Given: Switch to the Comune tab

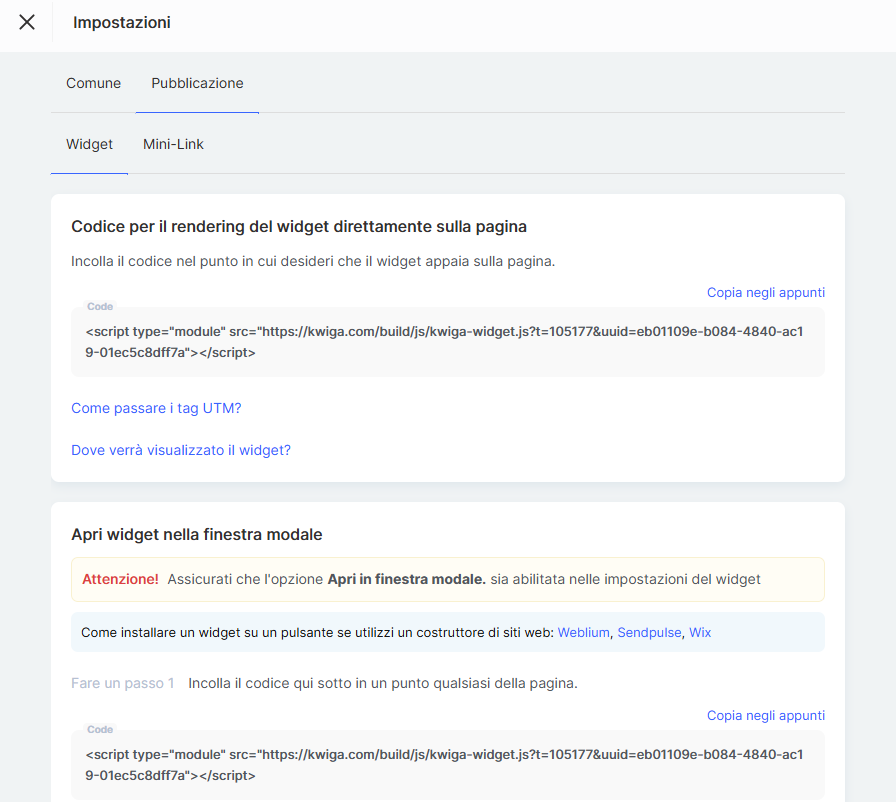Looking at the screenshot, I should click(93, 83).
